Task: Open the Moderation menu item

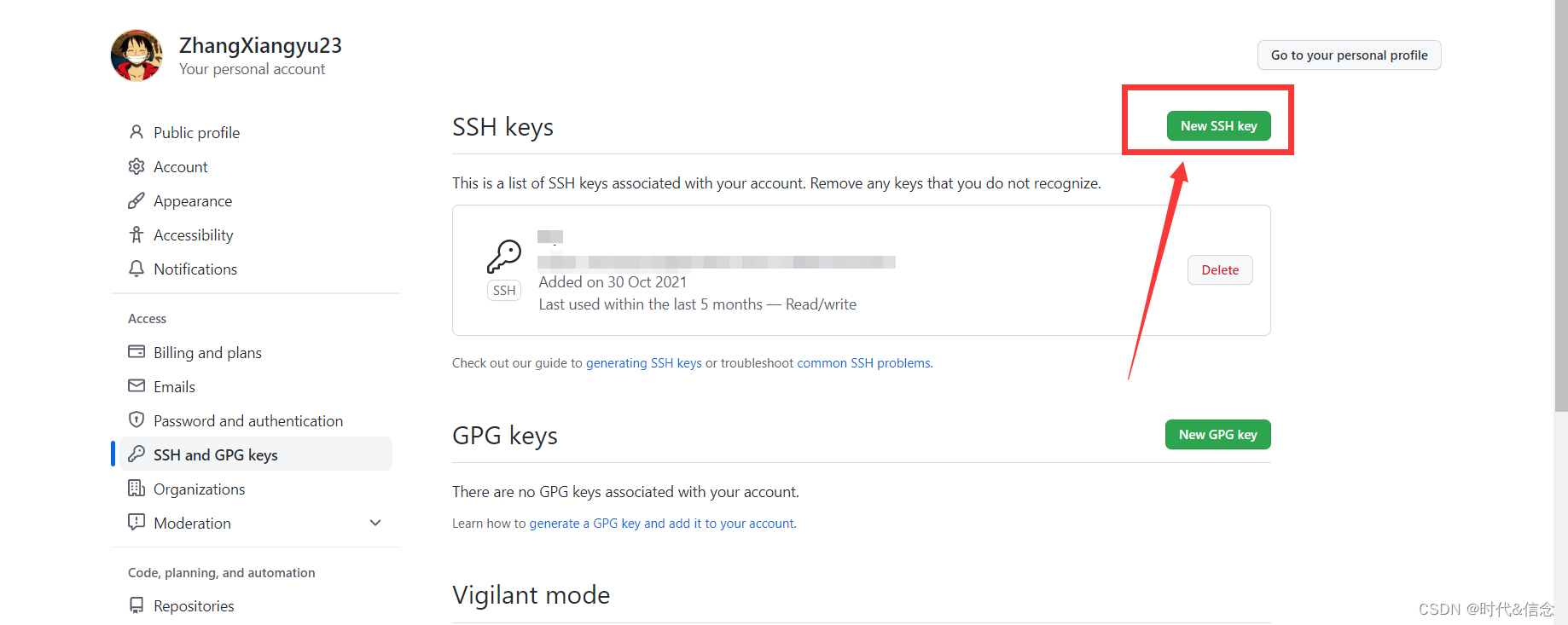Action: click(192, 523)
